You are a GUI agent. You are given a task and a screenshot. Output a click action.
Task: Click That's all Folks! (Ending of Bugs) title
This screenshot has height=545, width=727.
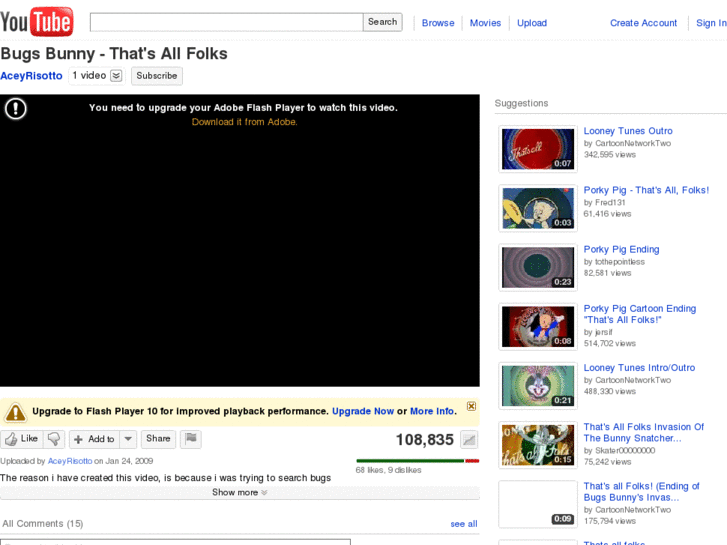(641, 492)
